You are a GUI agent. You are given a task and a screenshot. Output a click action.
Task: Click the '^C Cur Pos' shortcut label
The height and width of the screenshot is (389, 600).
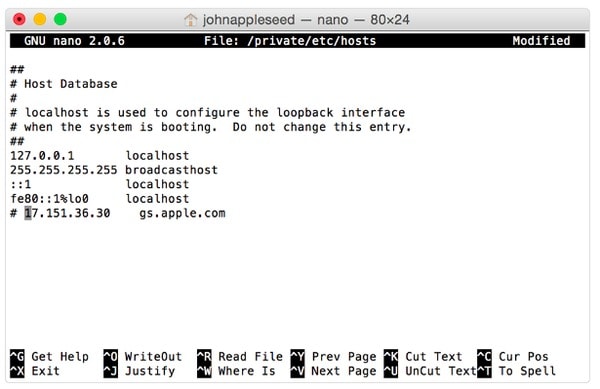click(513, 356)
